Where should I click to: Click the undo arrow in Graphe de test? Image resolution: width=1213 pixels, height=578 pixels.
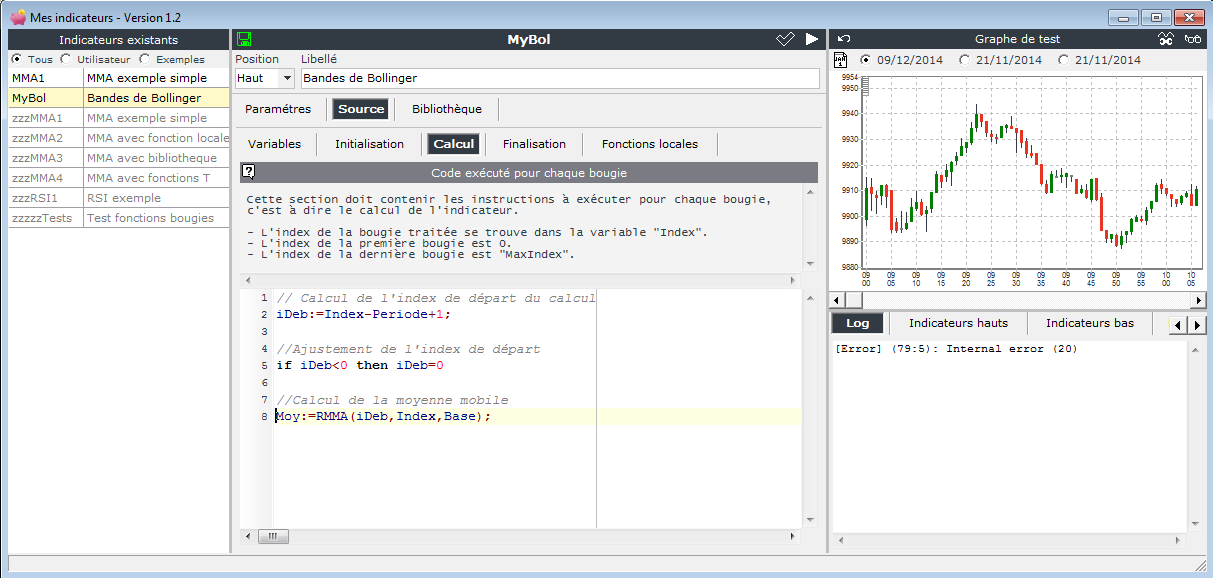tap(843, 40)
